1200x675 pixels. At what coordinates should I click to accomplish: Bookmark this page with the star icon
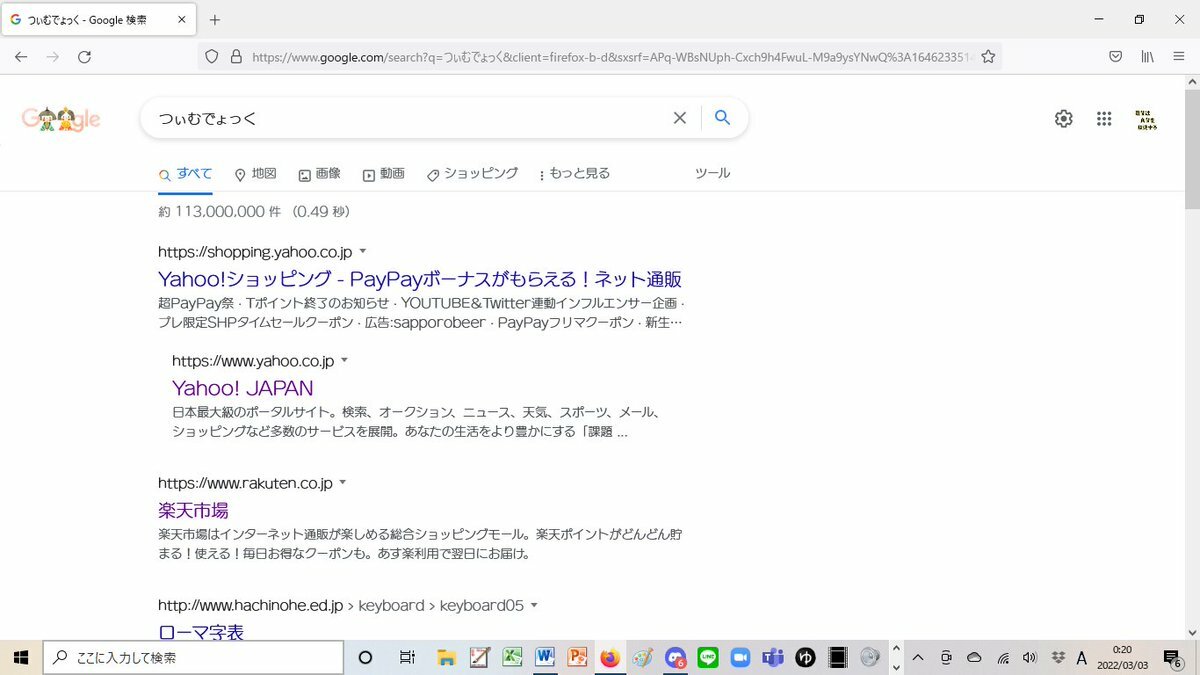(988, 57)
